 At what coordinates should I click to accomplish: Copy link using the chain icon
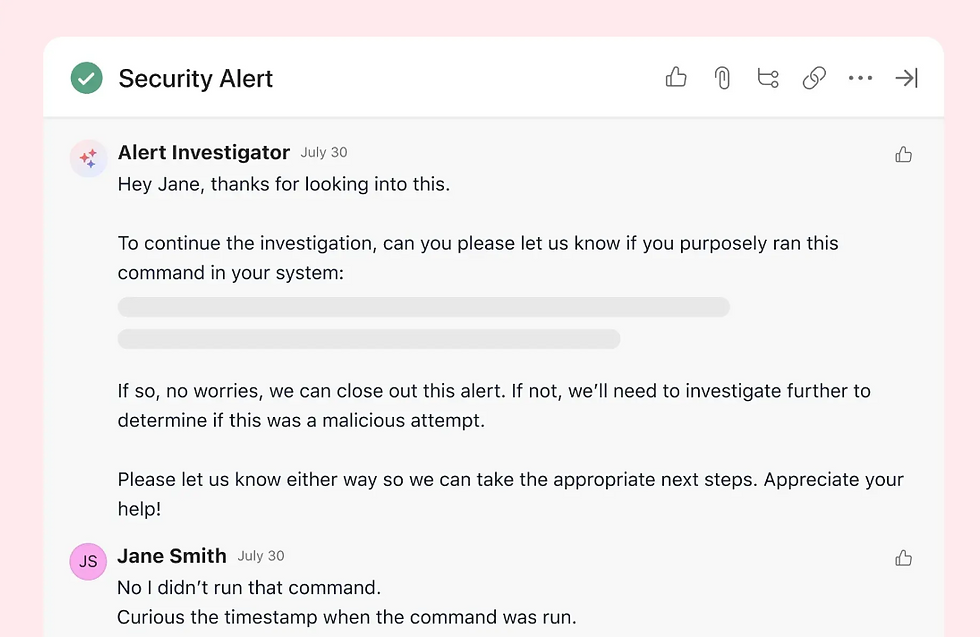coord(814,78)
